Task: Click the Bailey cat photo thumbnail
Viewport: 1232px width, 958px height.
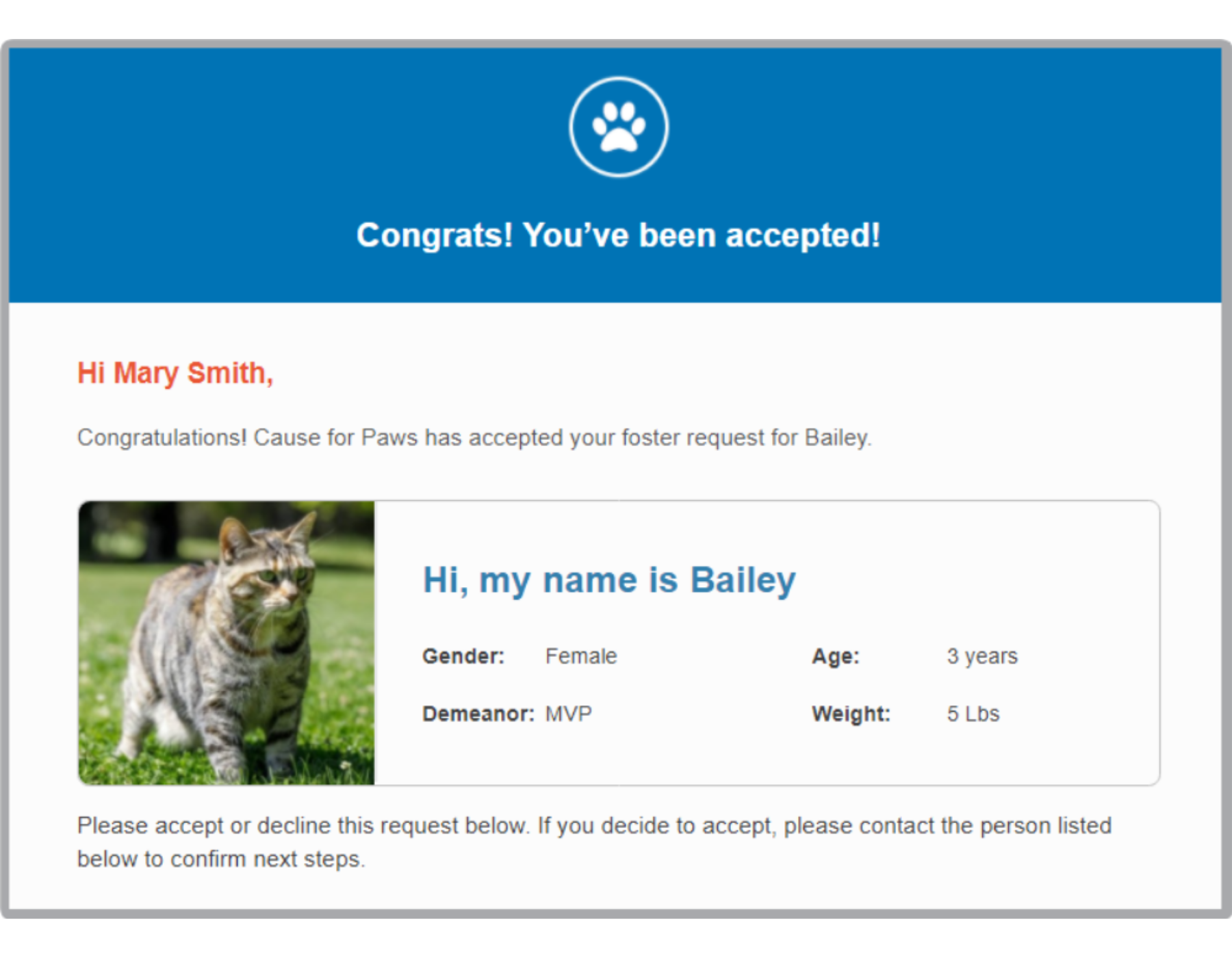Action: coord(227,643)
